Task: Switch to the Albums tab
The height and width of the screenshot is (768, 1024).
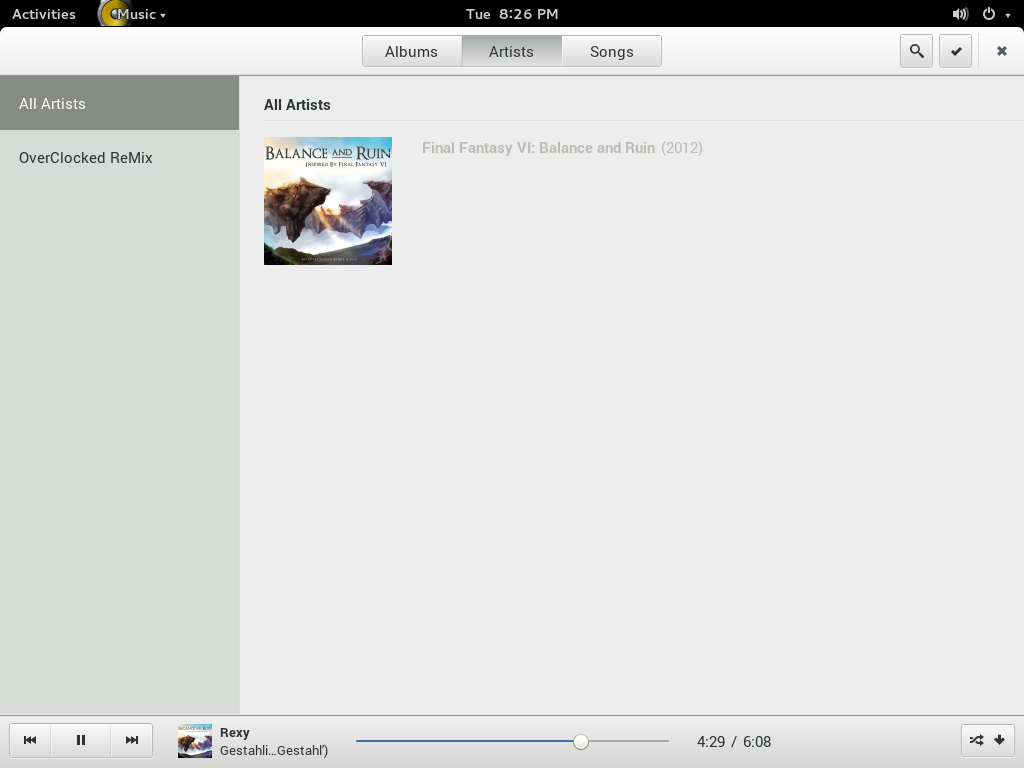Action: (411, 52)
